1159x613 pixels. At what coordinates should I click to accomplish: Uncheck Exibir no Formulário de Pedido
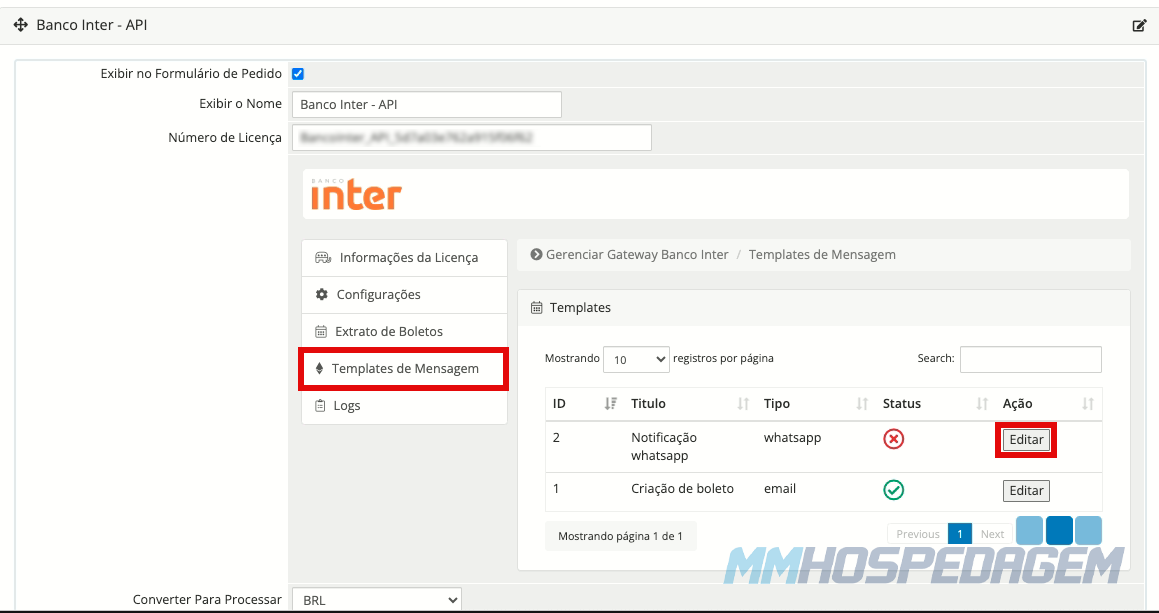298,74
